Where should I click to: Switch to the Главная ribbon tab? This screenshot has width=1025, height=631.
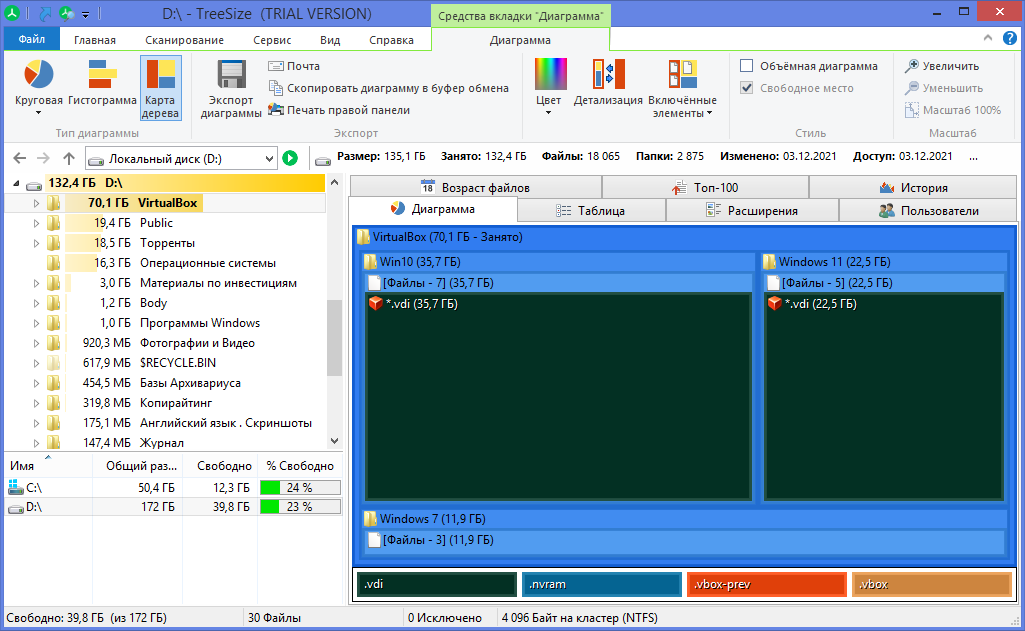pos(95,40)
